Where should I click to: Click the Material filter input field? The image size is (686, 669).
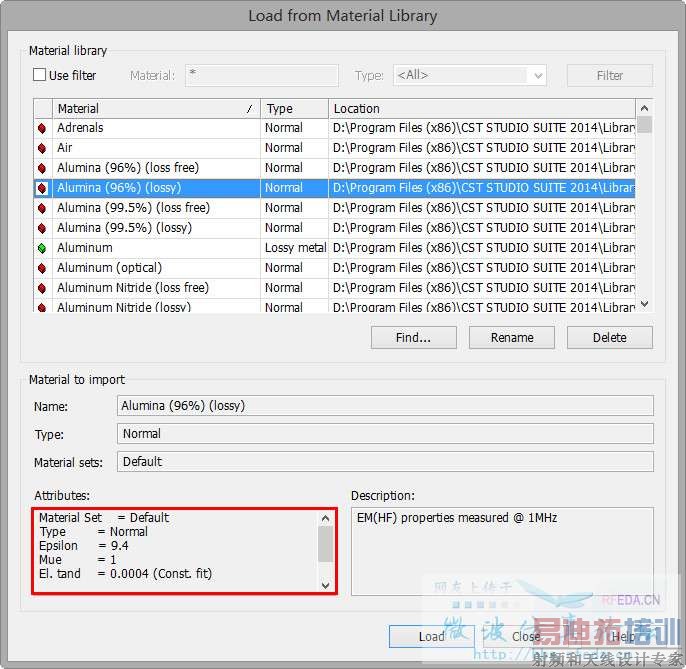coord(262,75)
